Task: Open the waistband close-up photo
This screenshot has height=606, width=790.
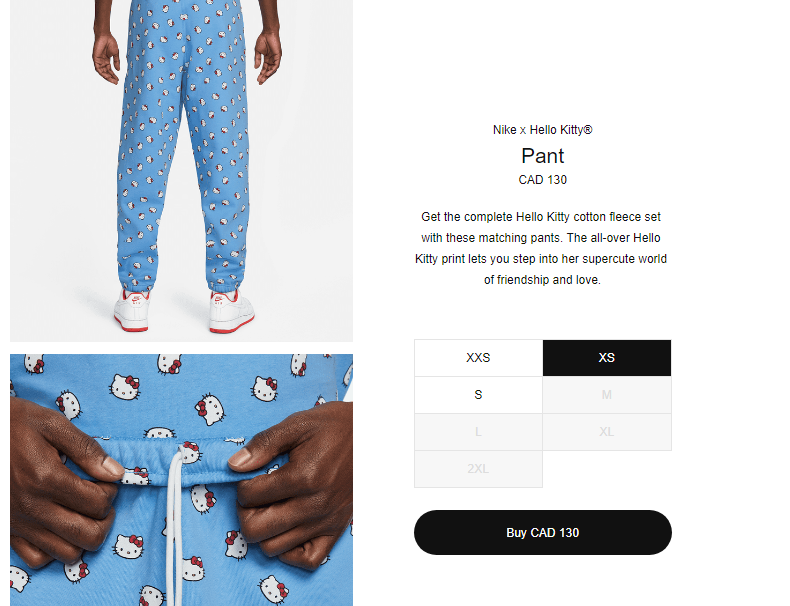Action: pos(181,480)
